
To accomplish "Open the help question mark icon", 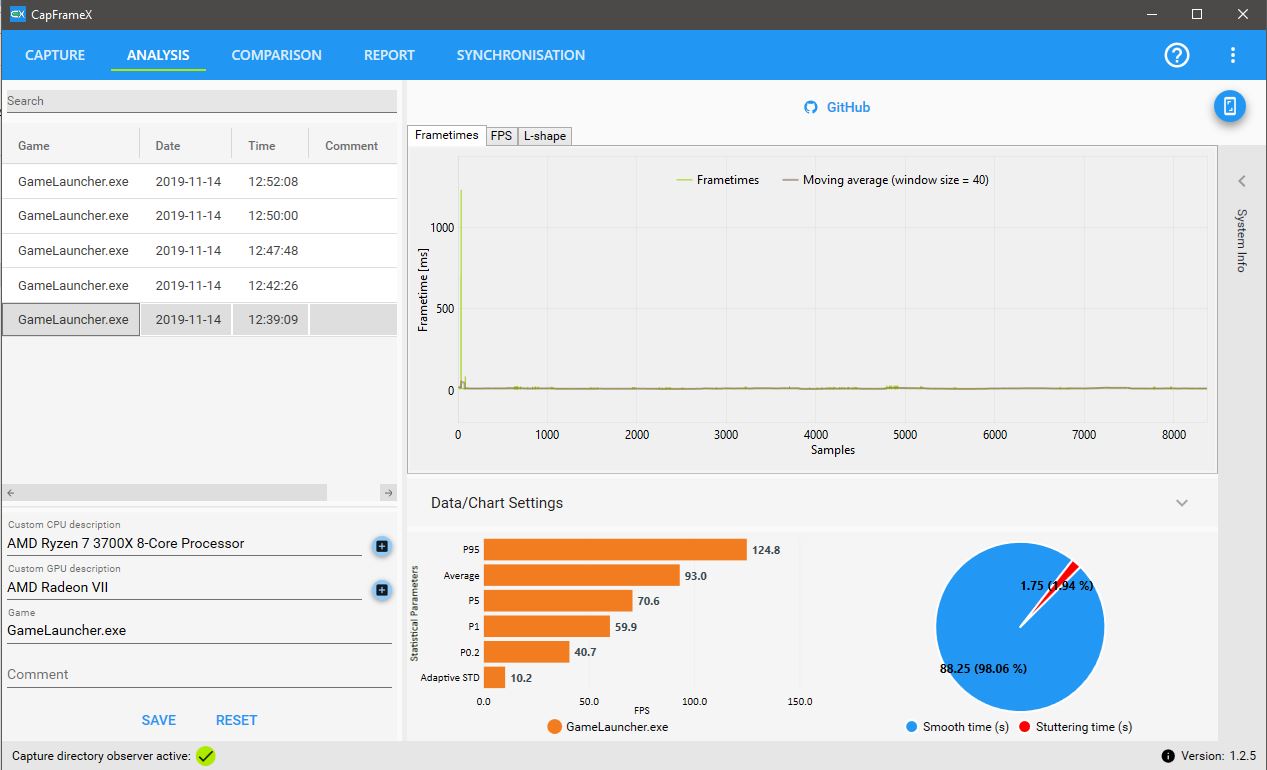I will tap(1177, 55).
